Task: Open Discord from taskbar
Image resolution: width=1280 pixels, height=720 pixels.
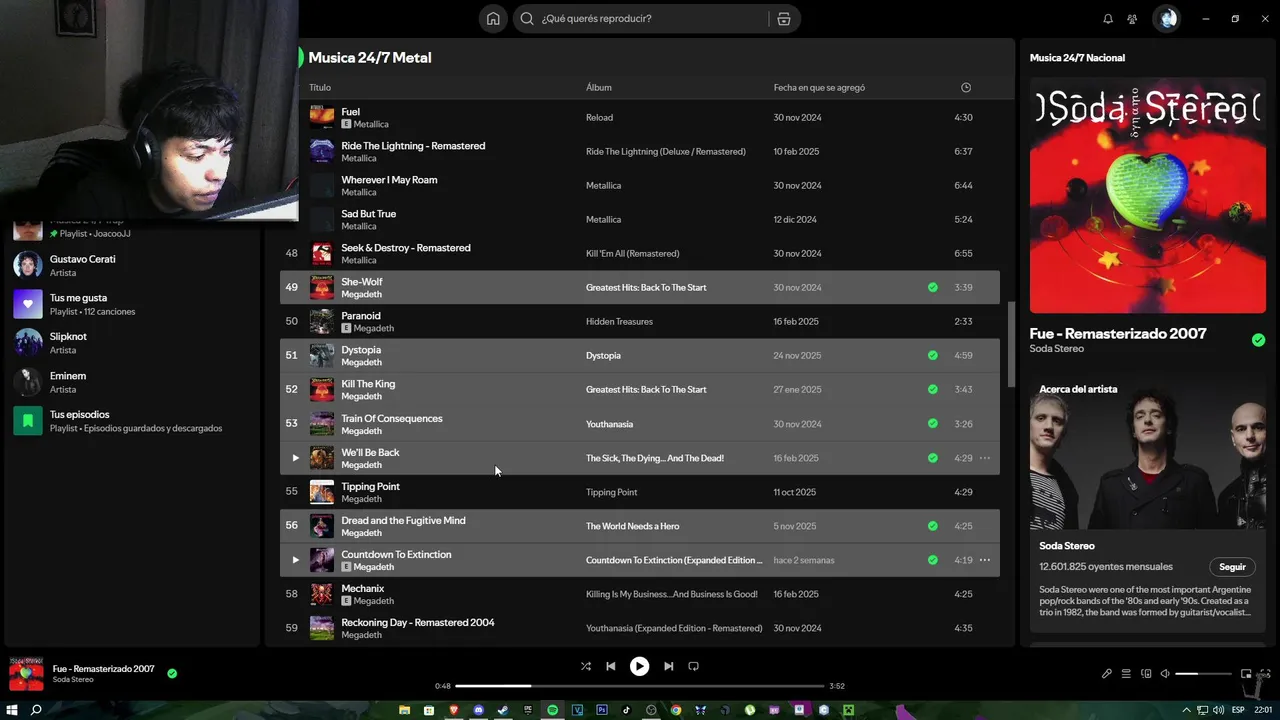Action: coord(478,710)
